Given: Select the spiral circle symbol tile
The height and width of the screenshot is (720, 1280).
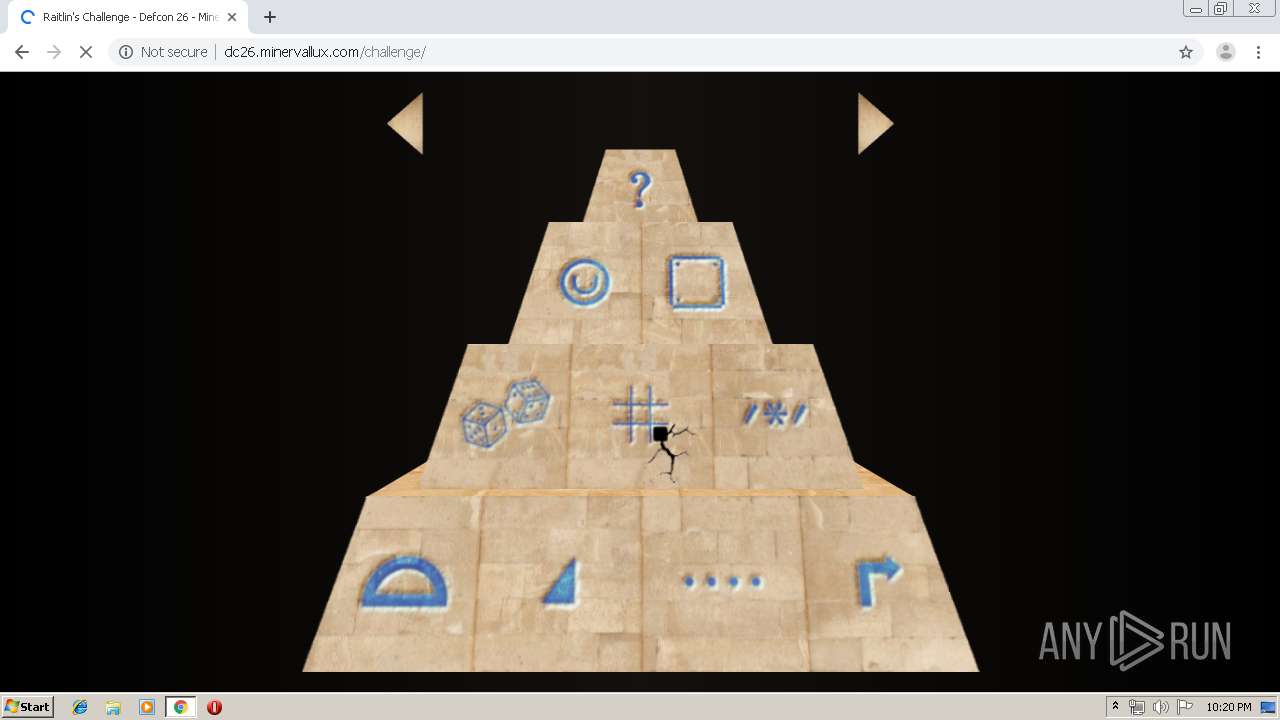Looking at the screenshot, I should coord(584,282).
